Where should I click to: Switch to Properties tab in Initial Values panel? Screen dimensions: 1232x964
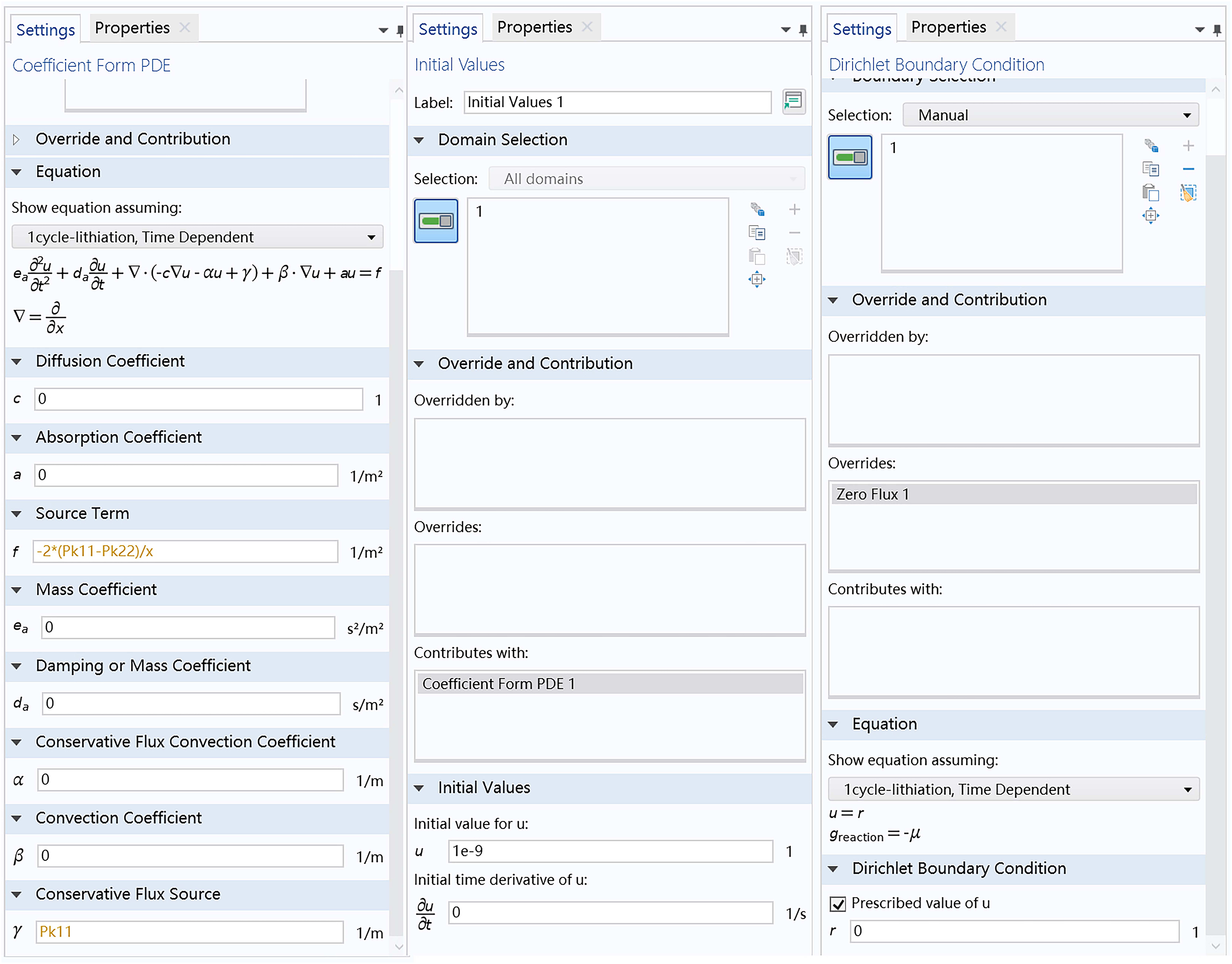click(x=534, y=27)
